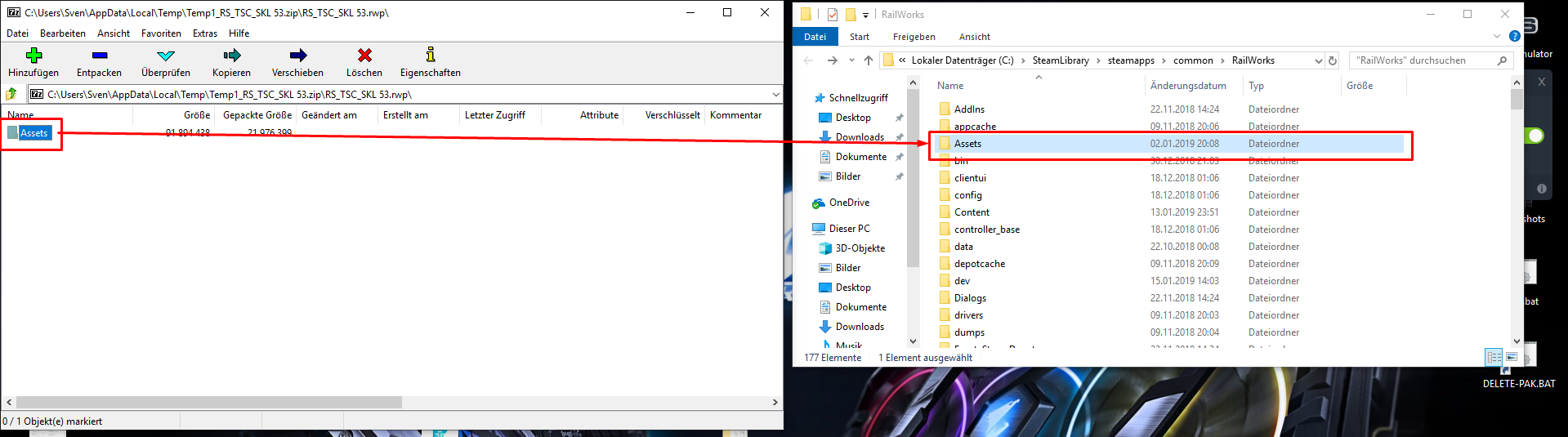Switch Explorer to large icons view
The width and height of the screenshot is (1568, 437).
click(1512, 357)
